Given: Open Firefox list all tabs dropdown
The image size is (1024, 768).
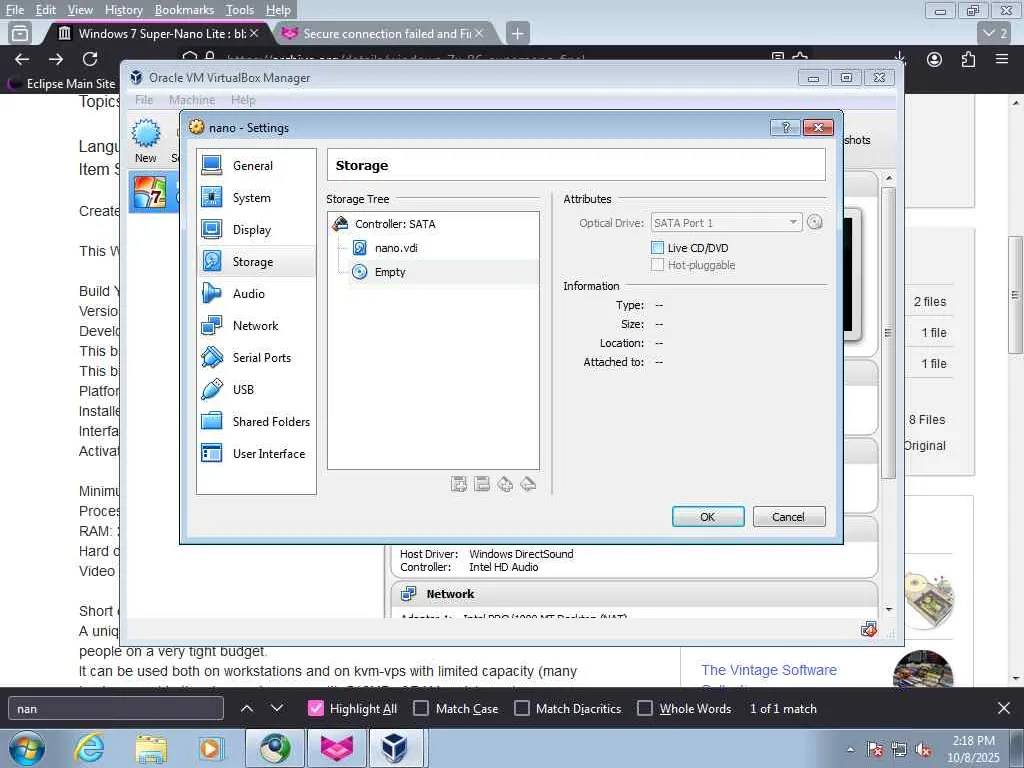Looking at the screenshot, I should pos(996,33).
